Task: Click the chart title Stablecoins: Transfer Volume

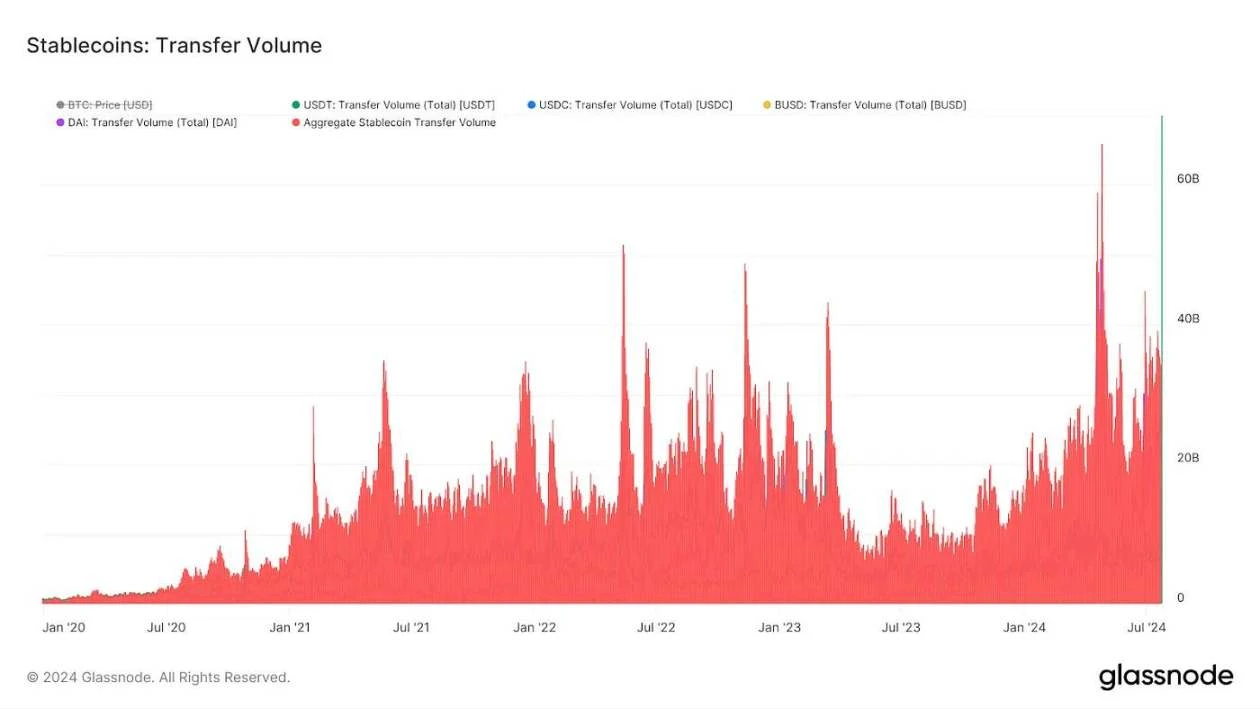Action: point(174,46)
